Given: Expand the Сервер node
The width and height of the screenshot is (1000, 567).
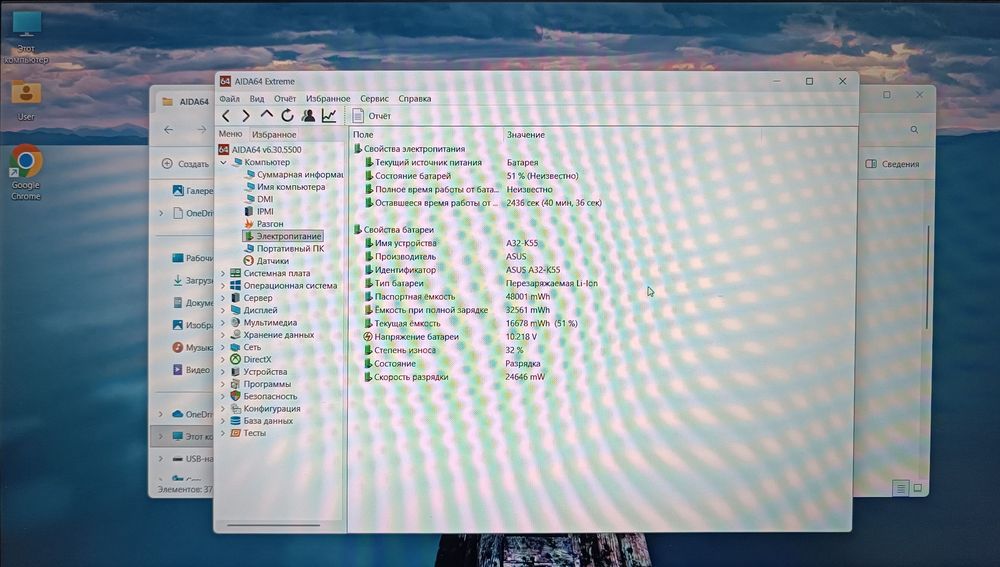Looking at the screenshot, I should 223,298.
